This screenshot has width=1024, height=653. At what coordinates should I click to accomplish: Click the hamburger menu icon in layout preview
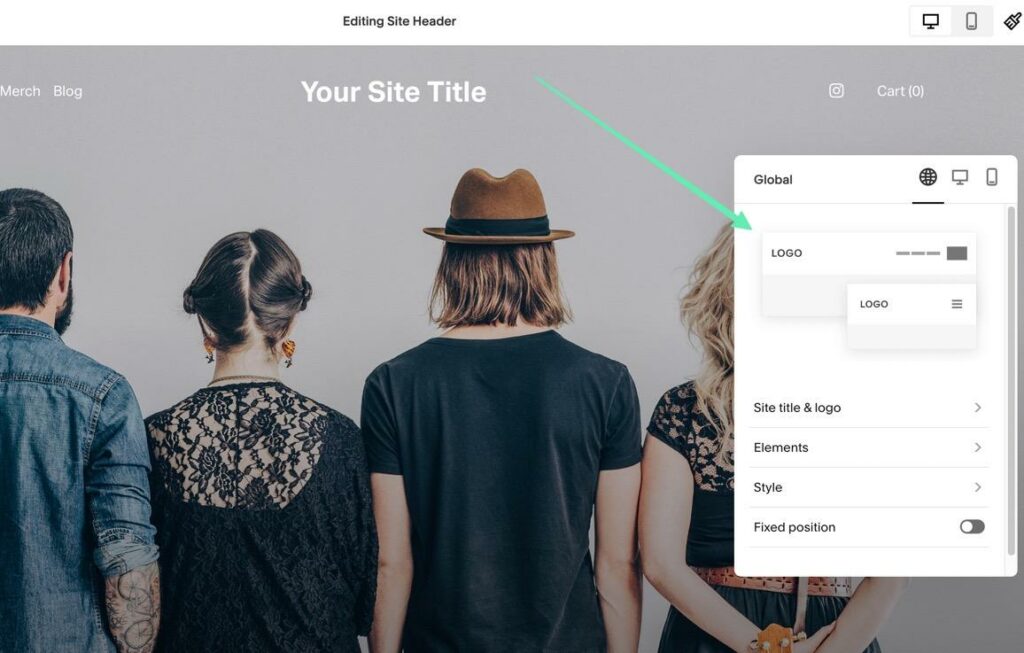[x=957, y=304]
